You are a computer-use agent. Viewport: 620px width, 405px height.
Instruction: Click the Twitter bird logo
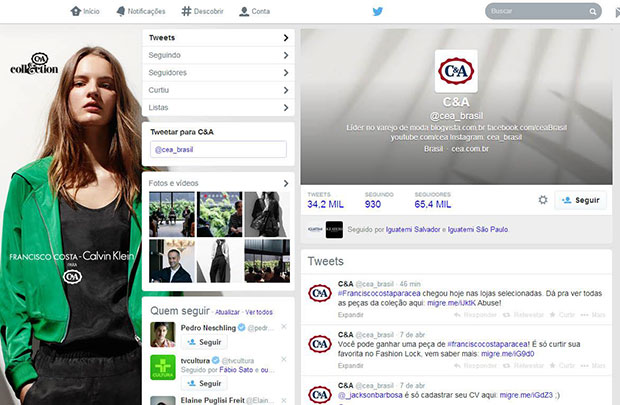coord(378,11)
